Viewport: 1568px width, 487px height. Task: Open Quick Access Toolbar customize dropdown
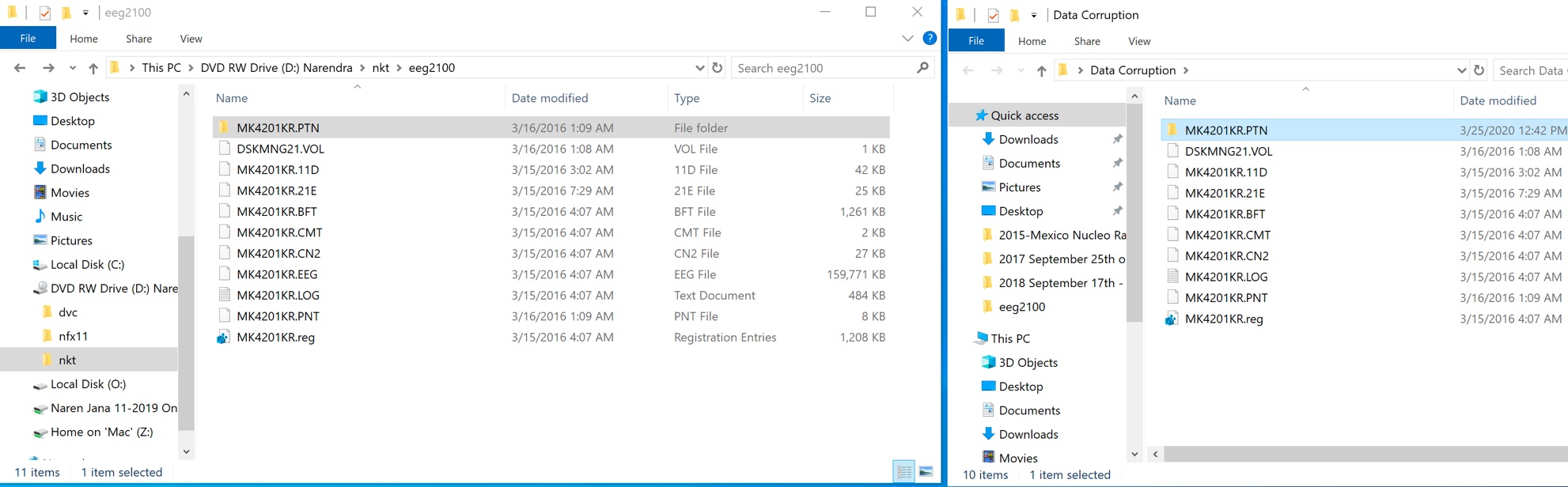(85, 13)
